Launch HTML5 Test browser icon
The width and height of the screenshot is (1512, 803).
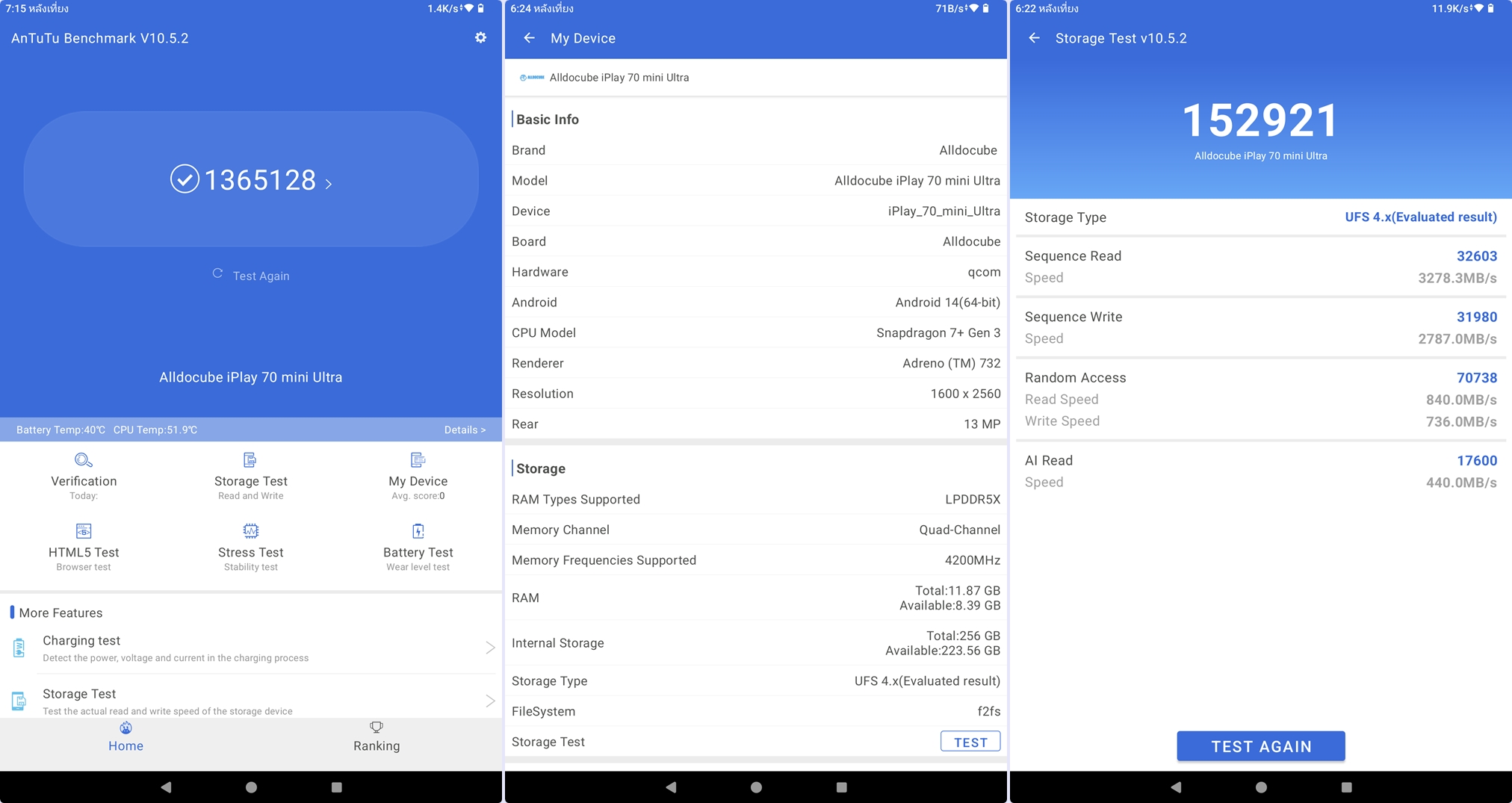[x=84, y=530]
